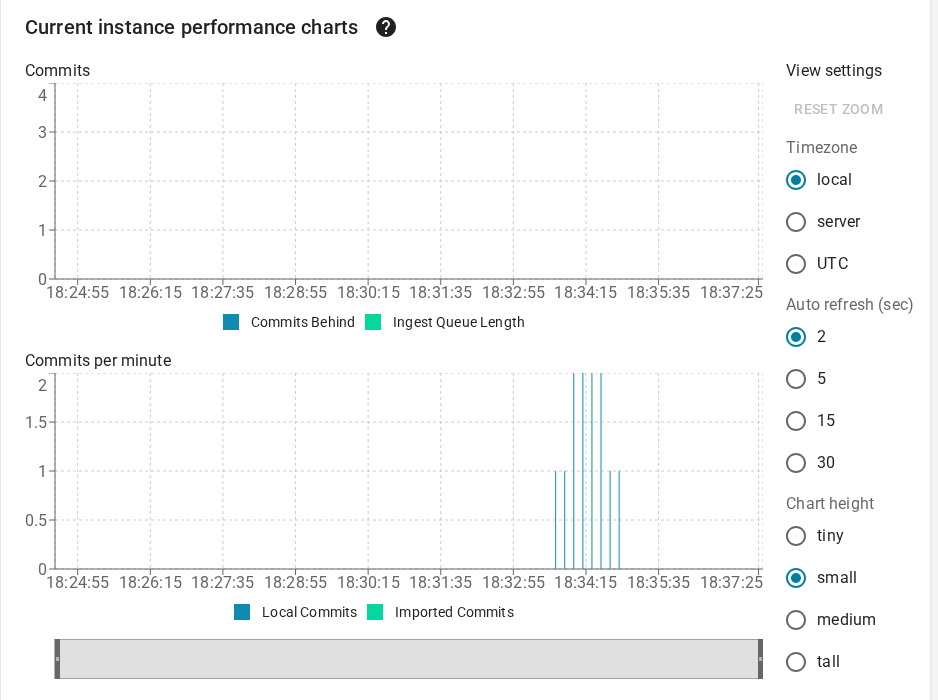Click the Current instance performance charts heading
The width and height of the screenshot is (938, 700).
(x=191, y=28)
